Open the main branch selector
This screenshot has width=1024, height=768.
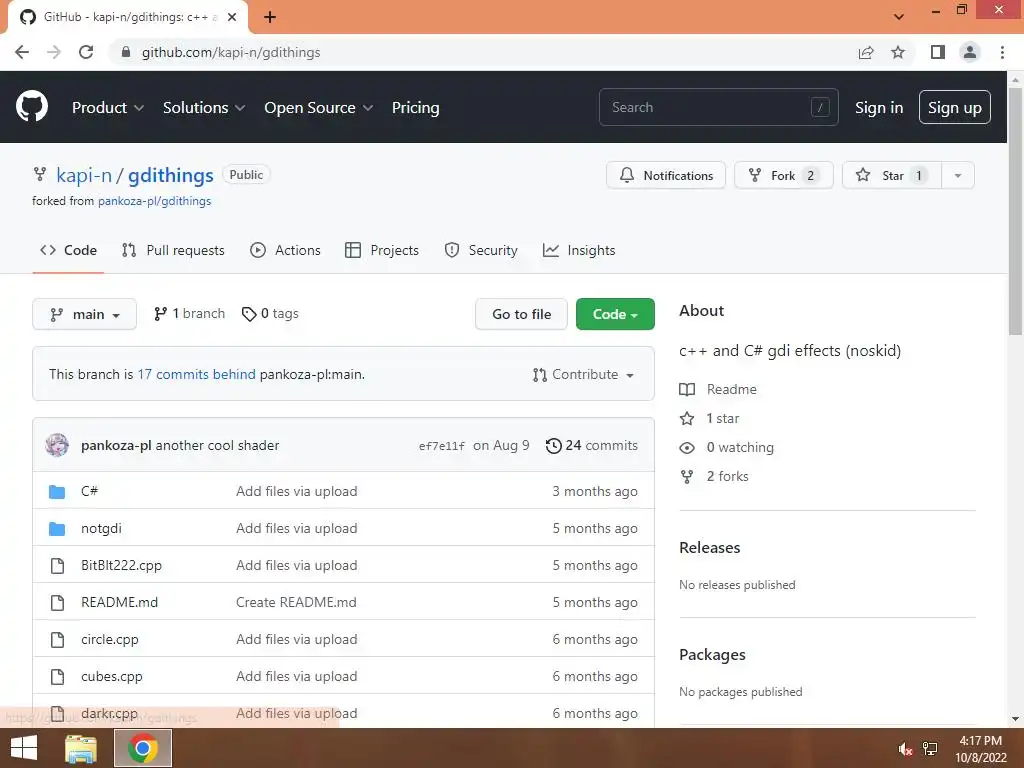coord(84,314)
